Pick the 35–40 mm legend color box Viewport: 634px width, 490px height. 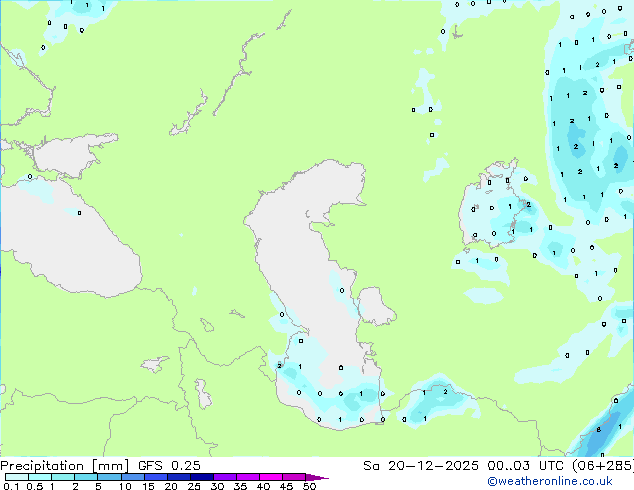tap(248, 477)
